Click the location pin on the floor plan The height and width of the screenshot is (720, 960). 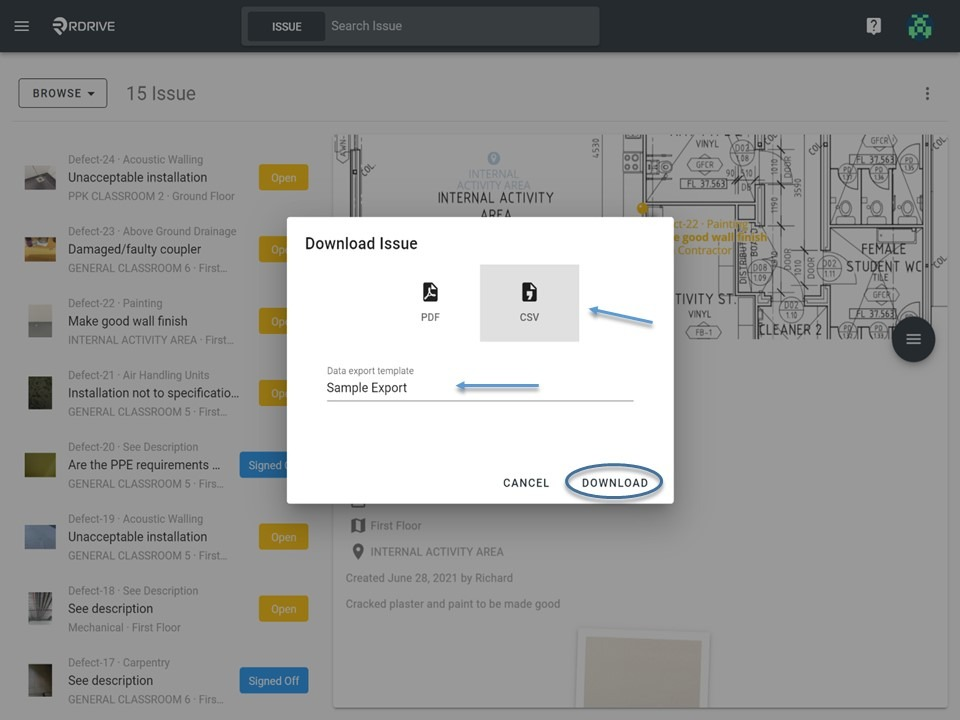point(493,159)
